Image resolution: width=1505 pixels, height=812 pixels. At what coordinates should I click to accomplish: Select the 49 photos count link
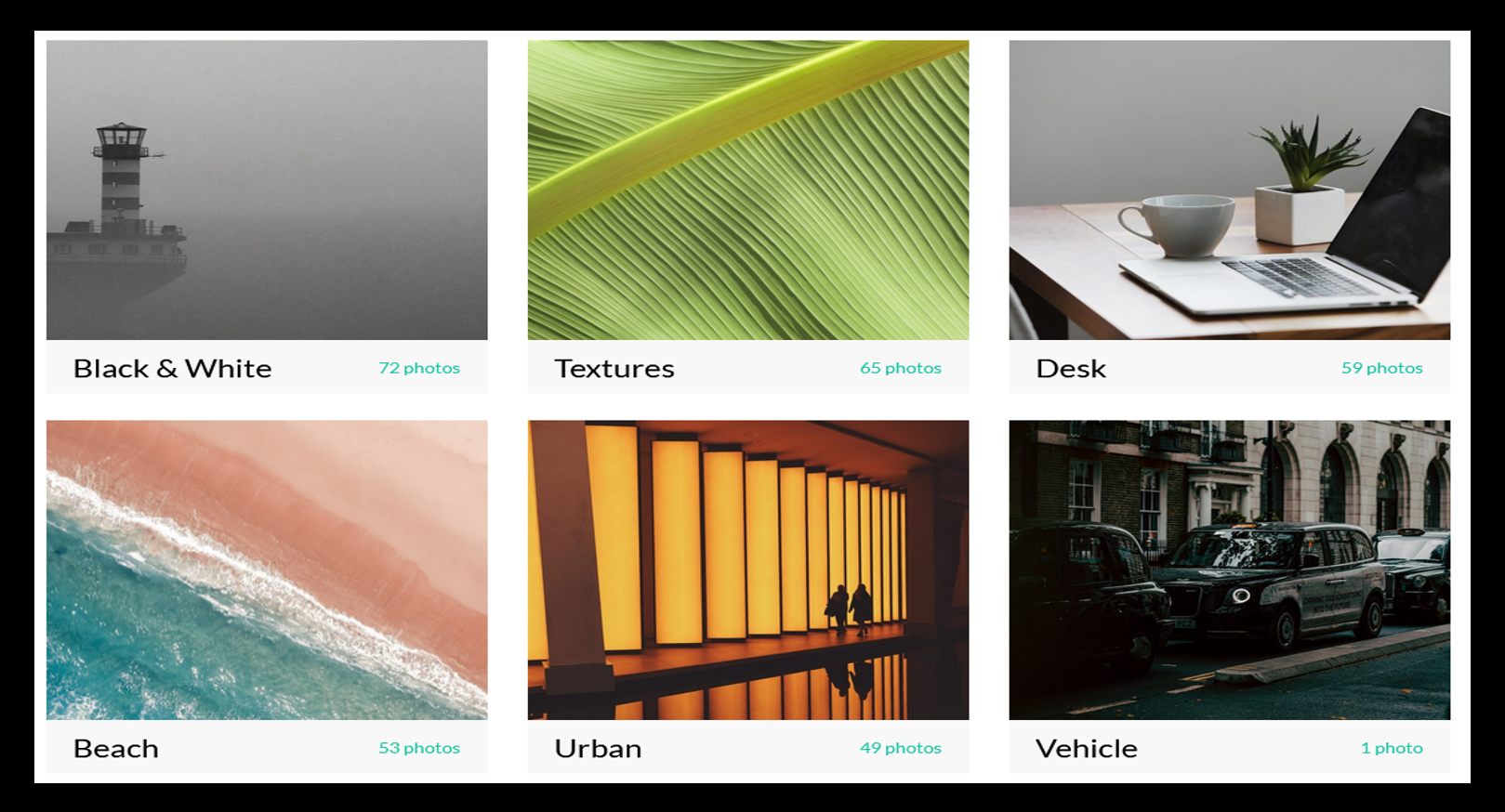pos(901,748)
